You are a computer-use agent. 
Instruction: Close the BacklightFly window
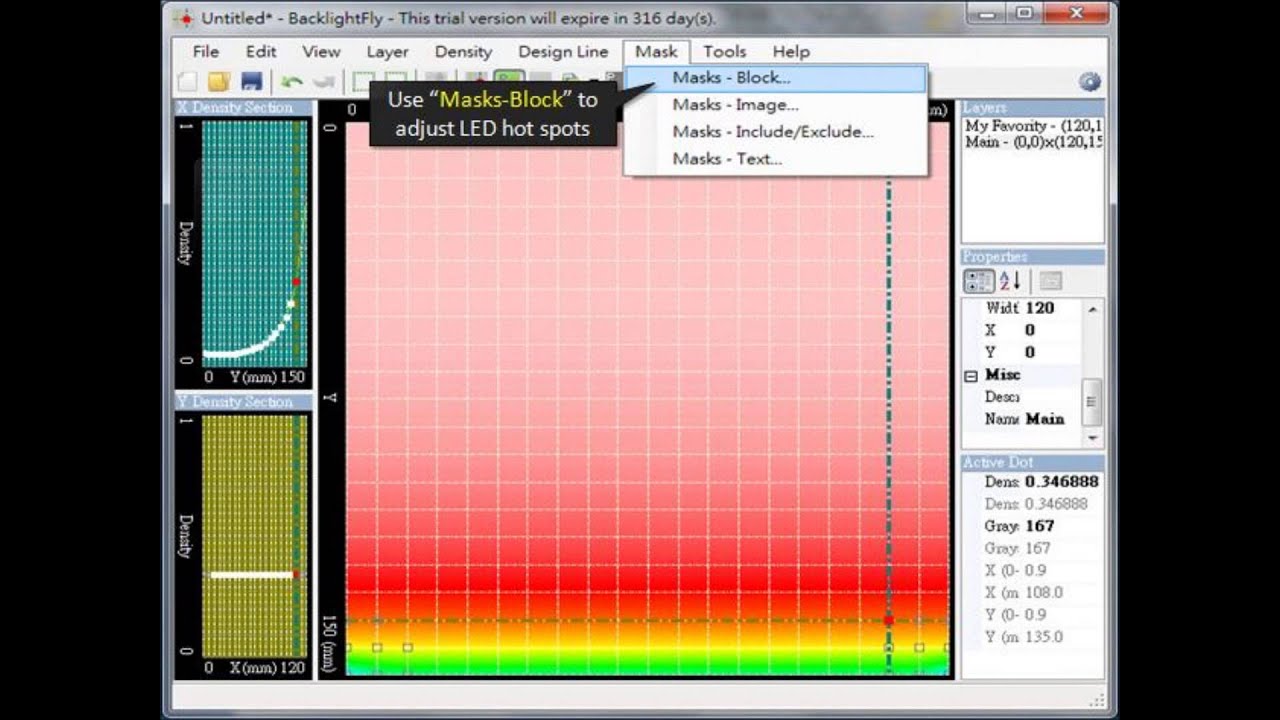1076,14
